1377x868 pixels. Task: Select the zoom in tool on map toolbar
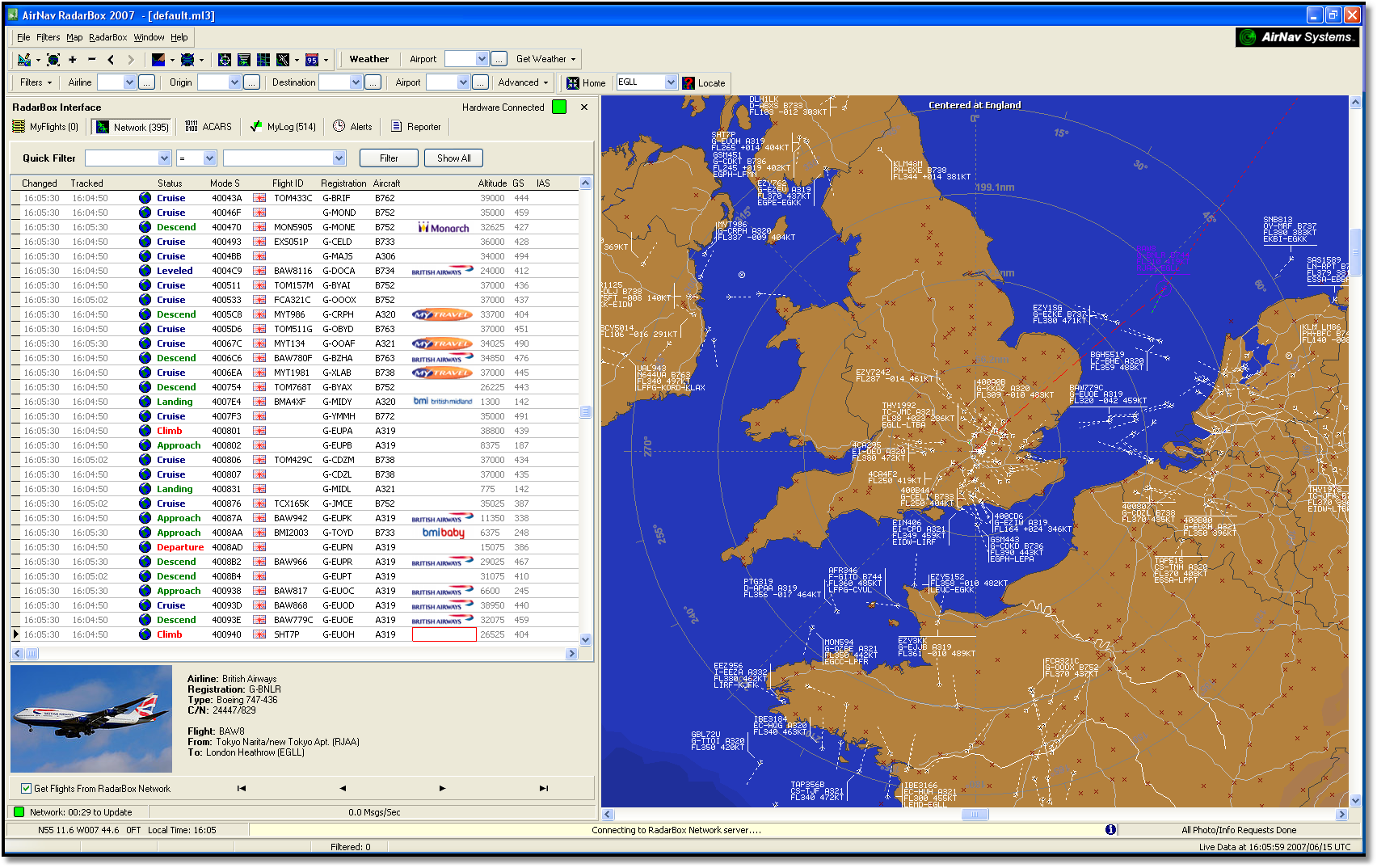coord(72,60)
